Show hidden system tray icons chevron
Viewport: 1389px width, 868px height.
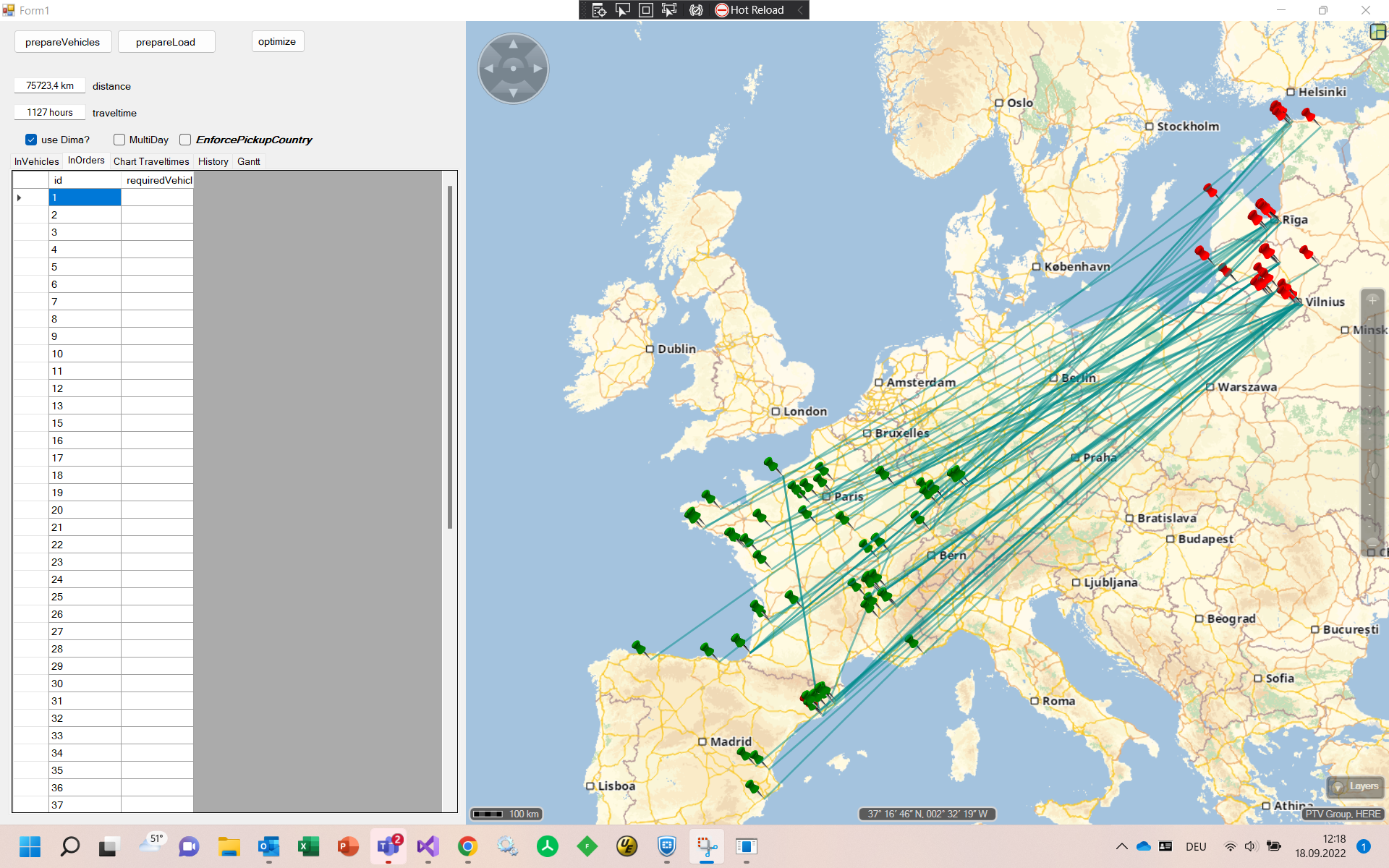[x=1121, y=846]
